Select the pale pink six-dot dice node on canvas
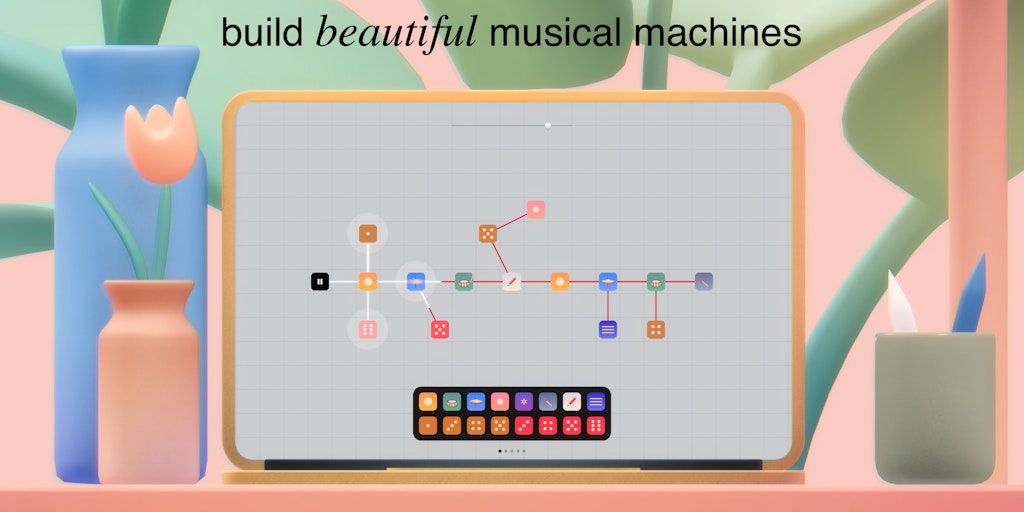This screenshot has height=512, width=1024. pos(368,329)
